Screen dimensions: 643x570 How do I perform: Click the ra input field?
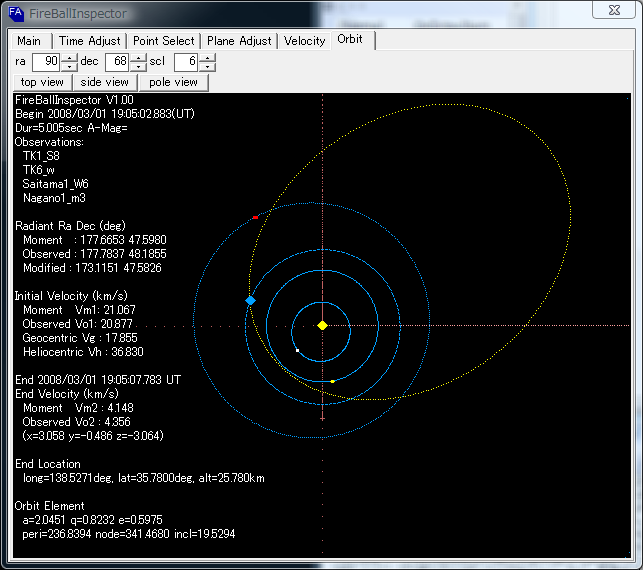[46, 63]
